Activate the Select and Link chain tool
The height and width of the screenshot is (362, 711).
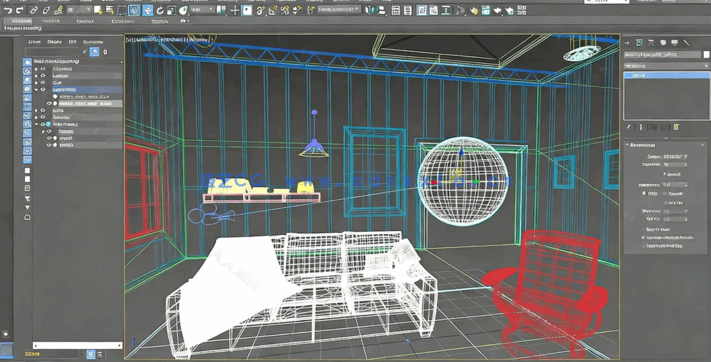point(34,10)
